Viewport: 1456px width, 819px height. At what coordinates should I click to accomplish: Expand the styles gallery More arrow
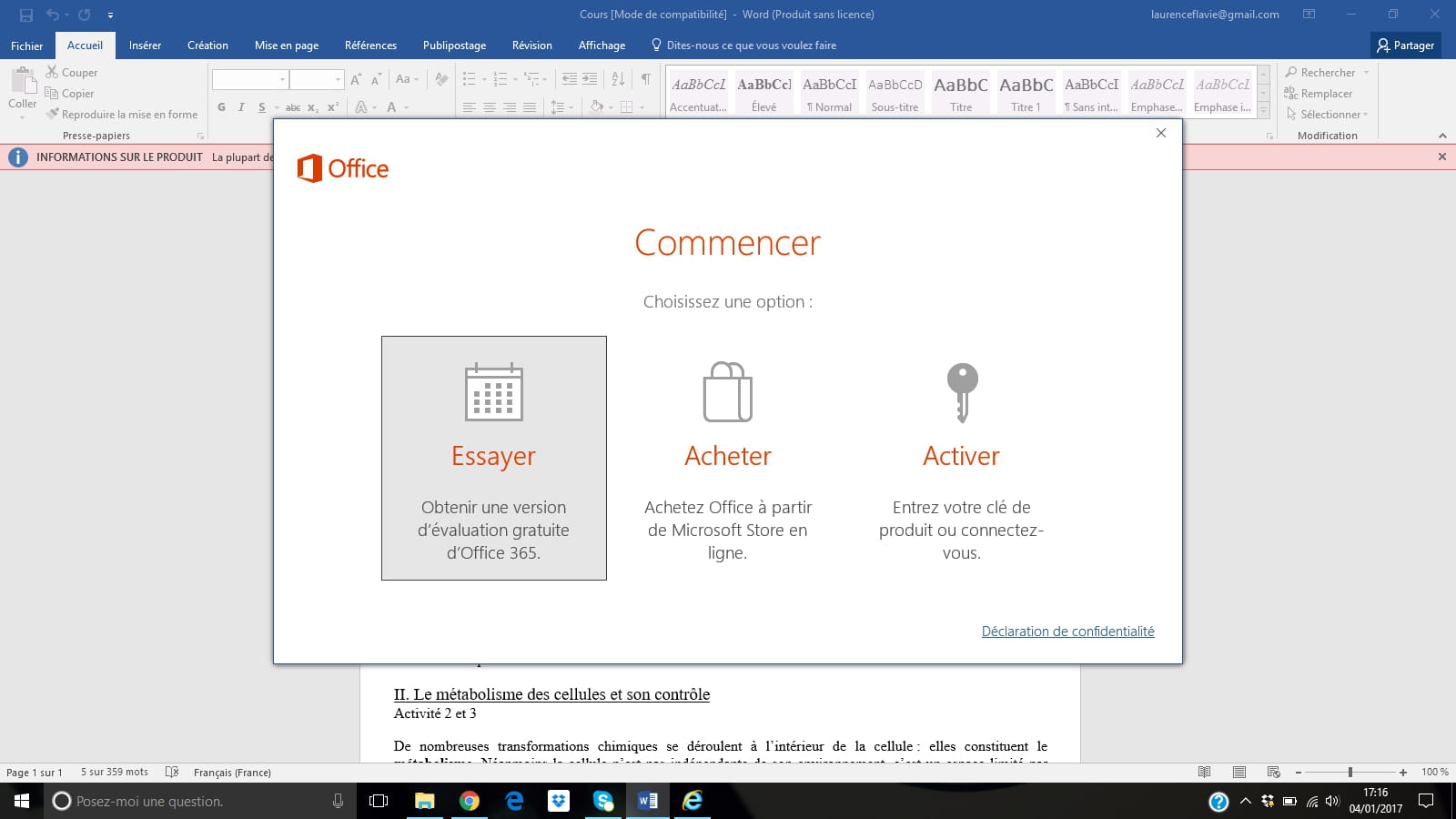tap(1263, 109)
